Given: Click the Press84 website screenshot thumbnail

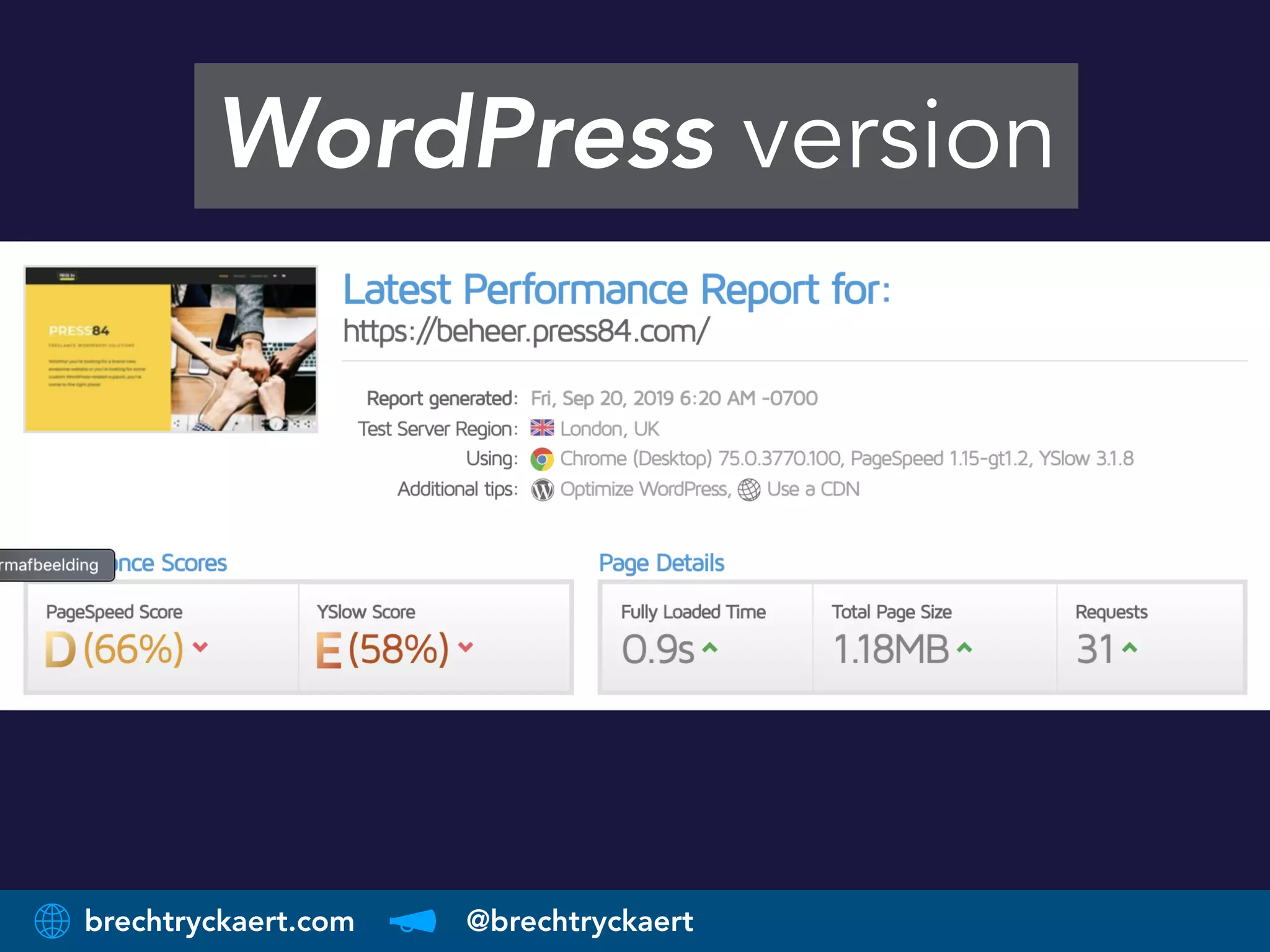Looking at the screenshot, I should click(171, 349).
